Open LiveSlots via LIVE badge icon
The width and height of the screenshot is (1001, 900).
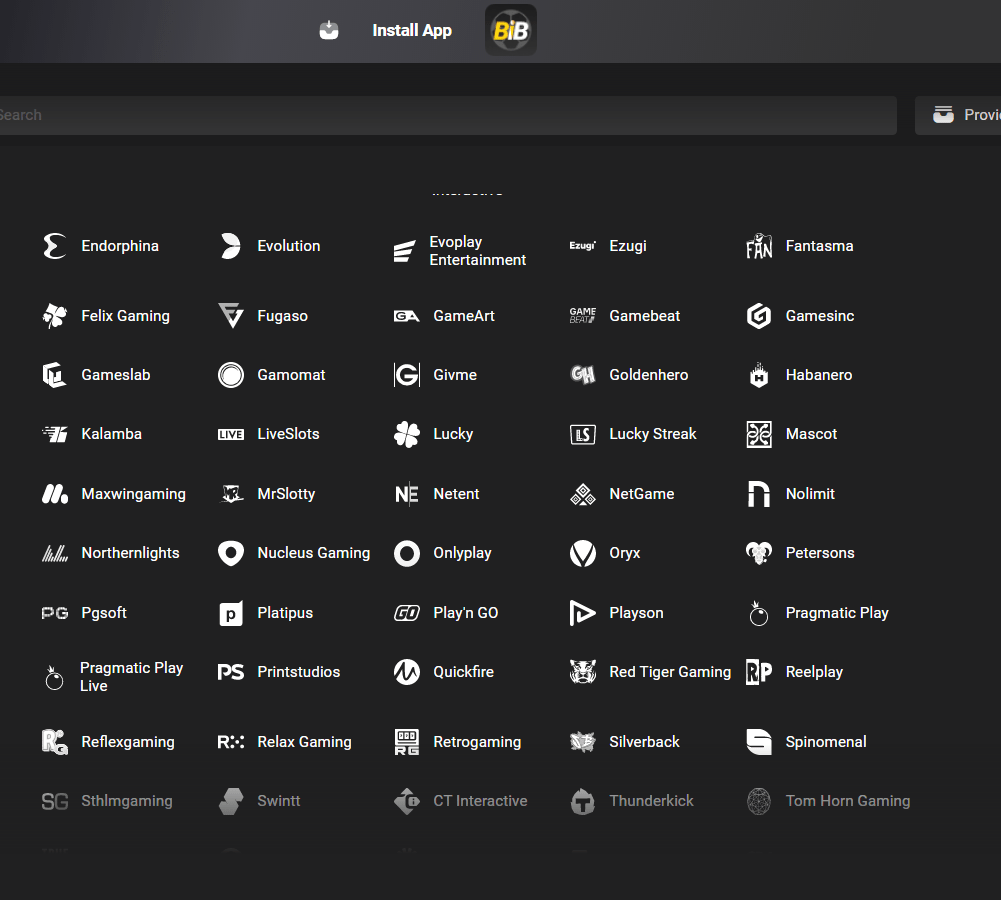230,435
